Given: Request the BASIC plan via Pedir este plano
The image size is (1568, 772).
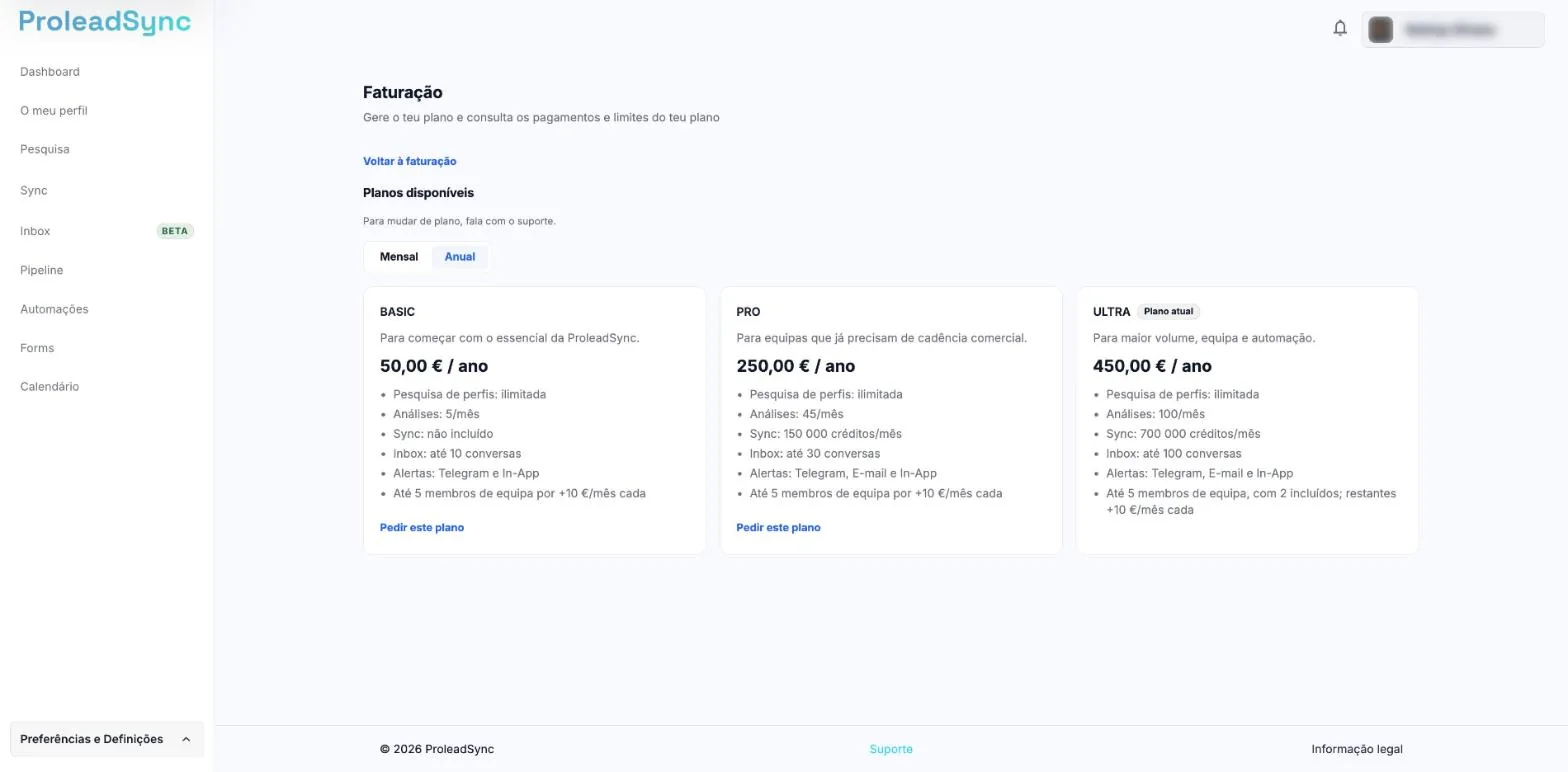Looking at the screenshot, I should coord(422,528).
